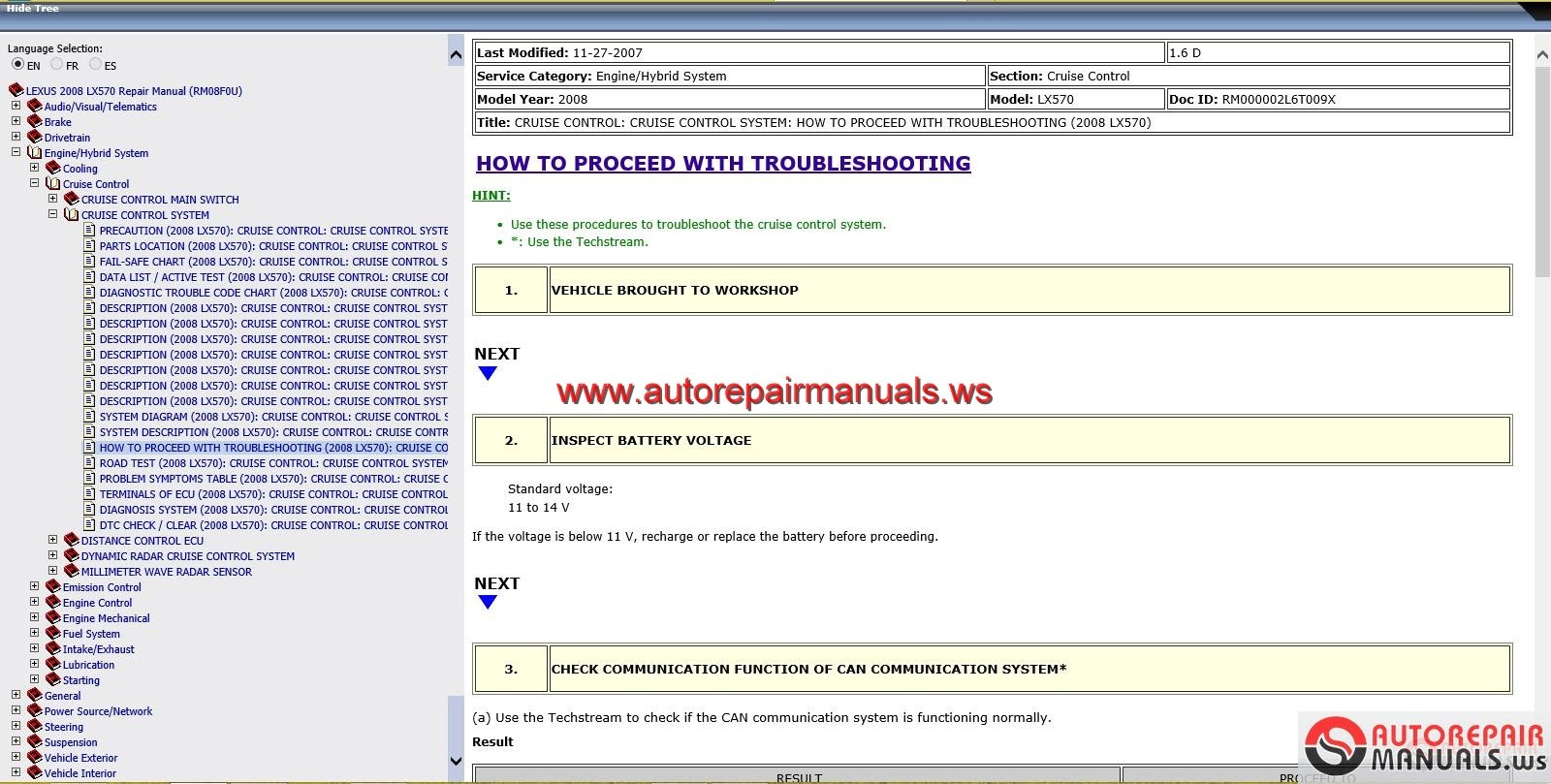
Task: Expand the Drivetrain tree node
Action: (16, 137)
